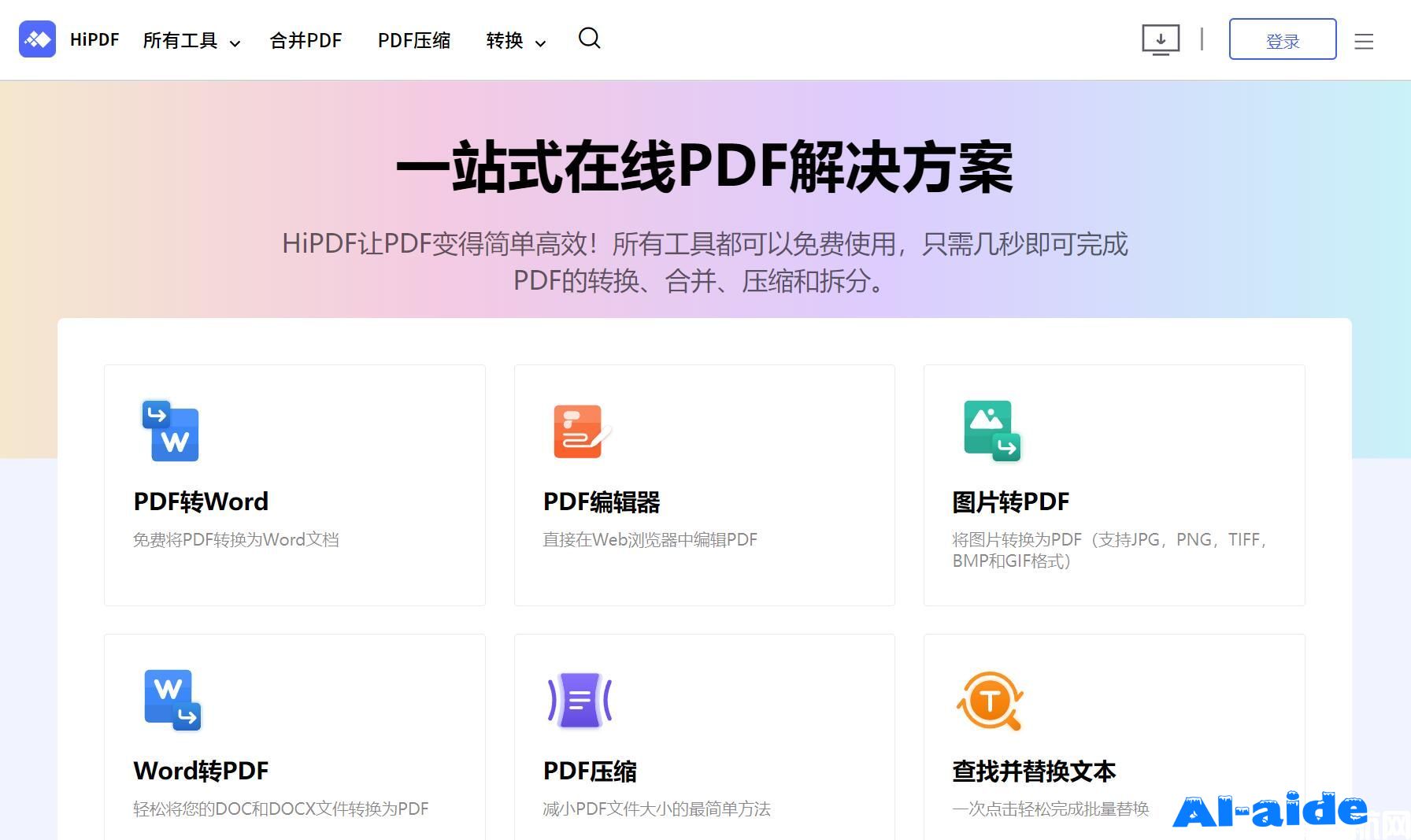Open the Word转PDF card title
Image resolution: width=1411 pixels, height=840 pixels.
tap(202, 771)
